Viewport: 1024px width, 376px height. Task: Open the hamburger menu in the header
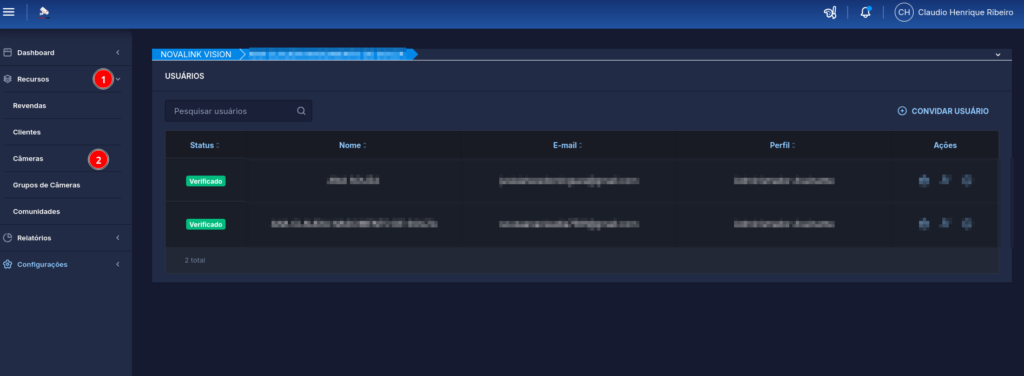pos(9,12)
